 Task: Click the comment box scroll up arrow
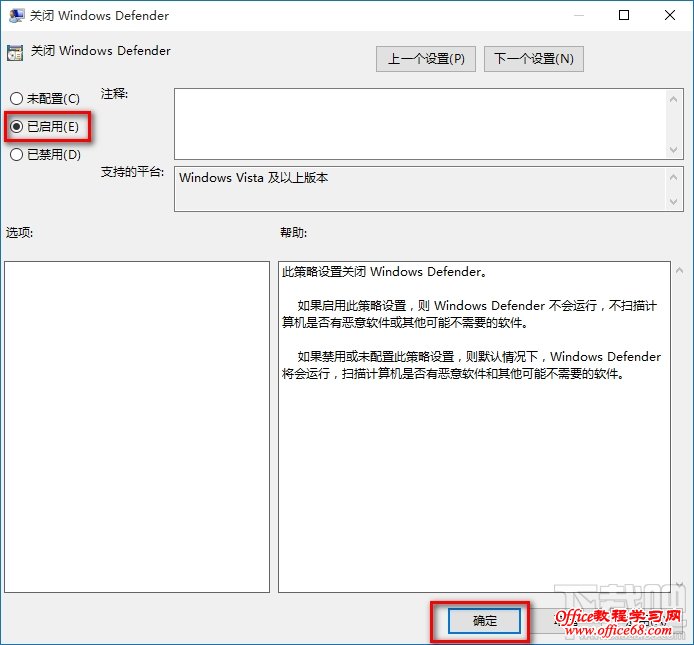[x=673, y=99]
